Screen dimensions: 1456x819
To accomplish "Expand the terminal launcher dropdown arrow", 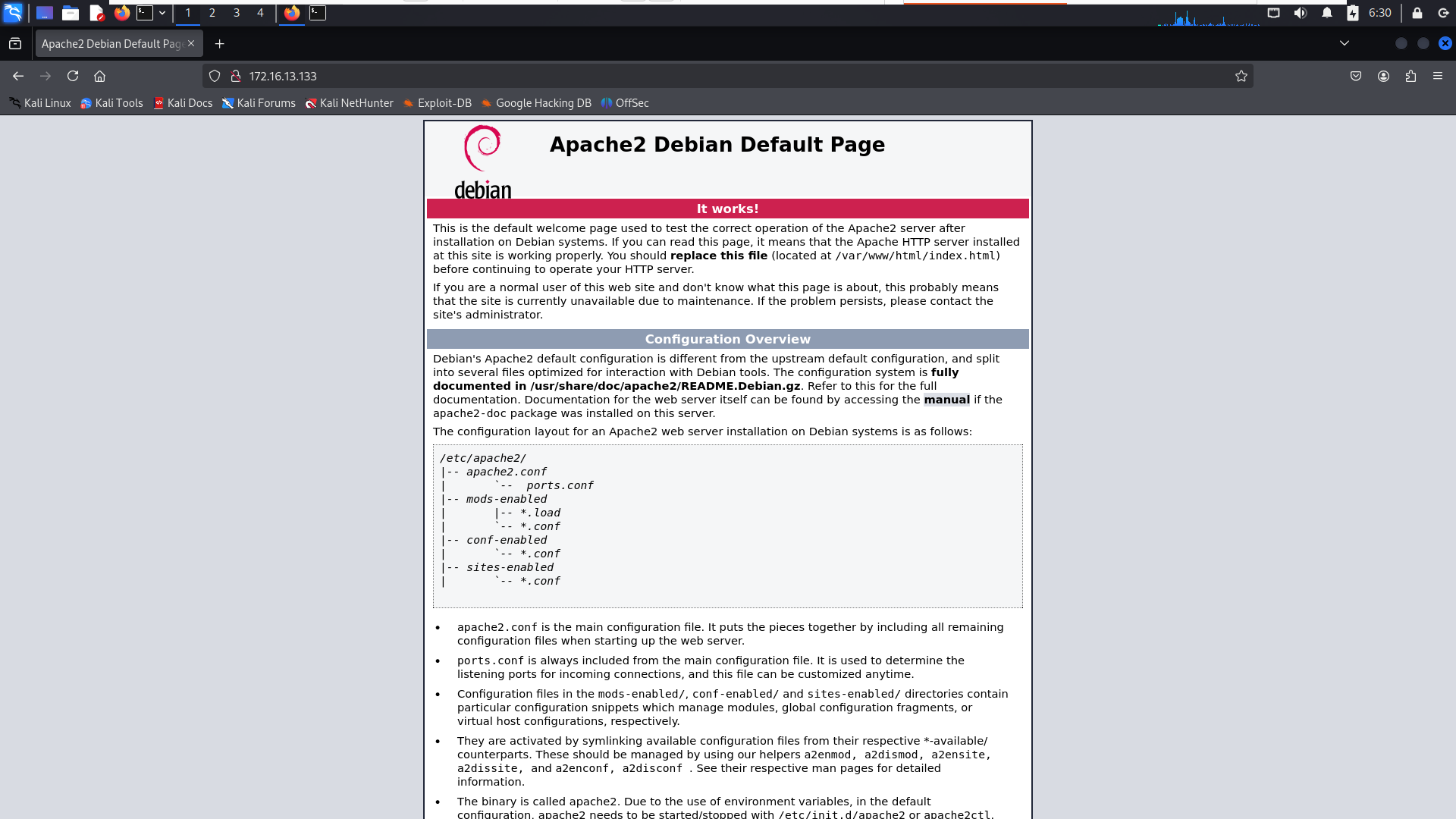I will 162,13.
